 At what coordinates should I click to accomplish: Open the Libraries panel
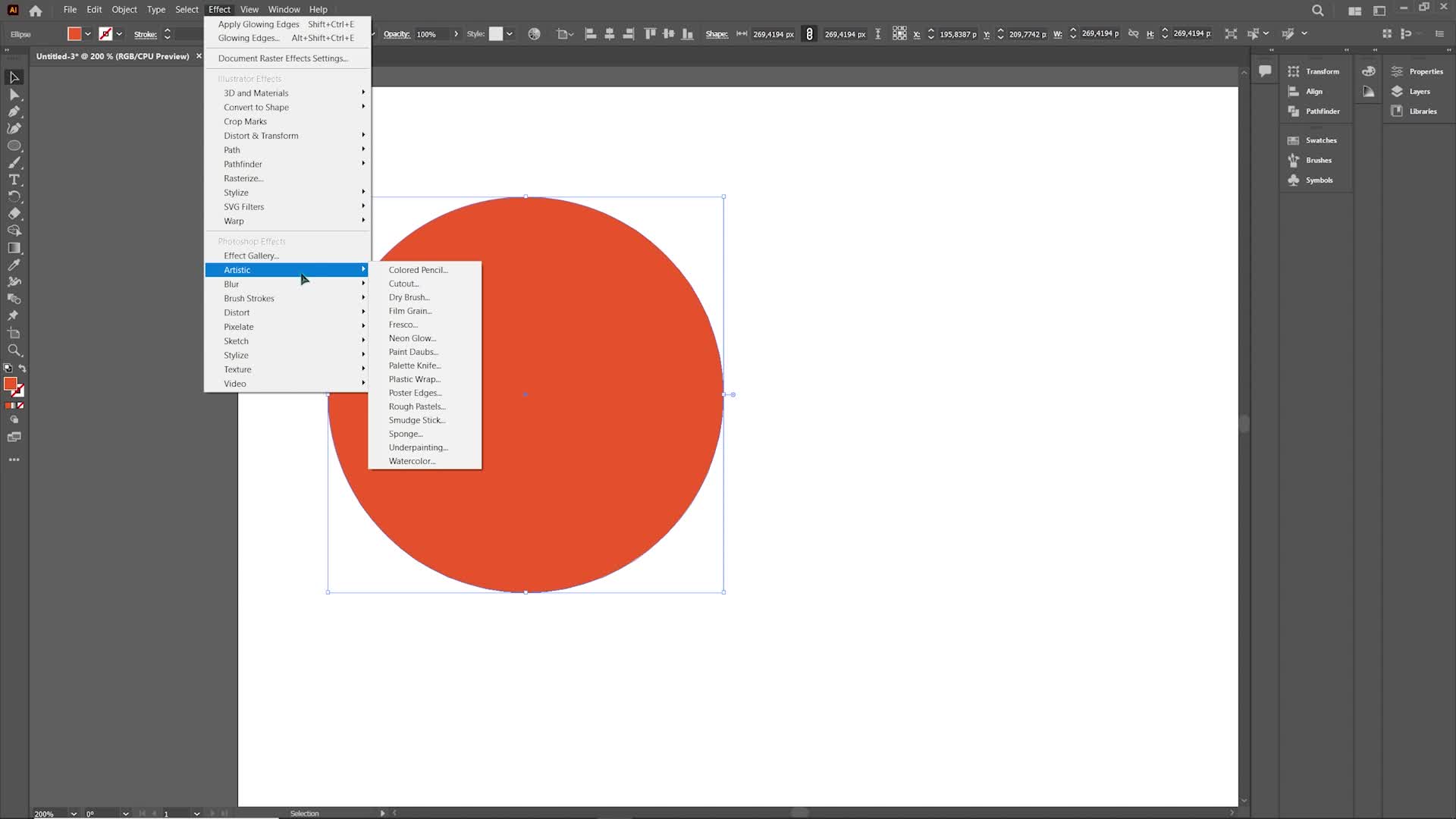coord(1414,111)
